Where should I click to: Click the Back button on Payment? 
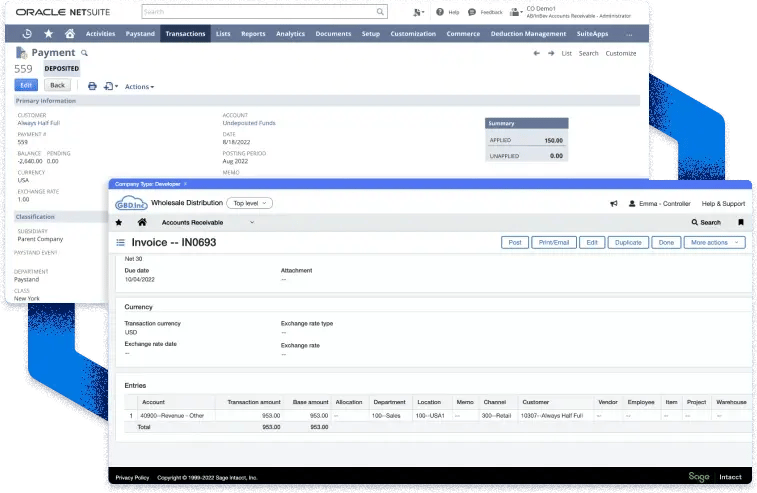57,85
